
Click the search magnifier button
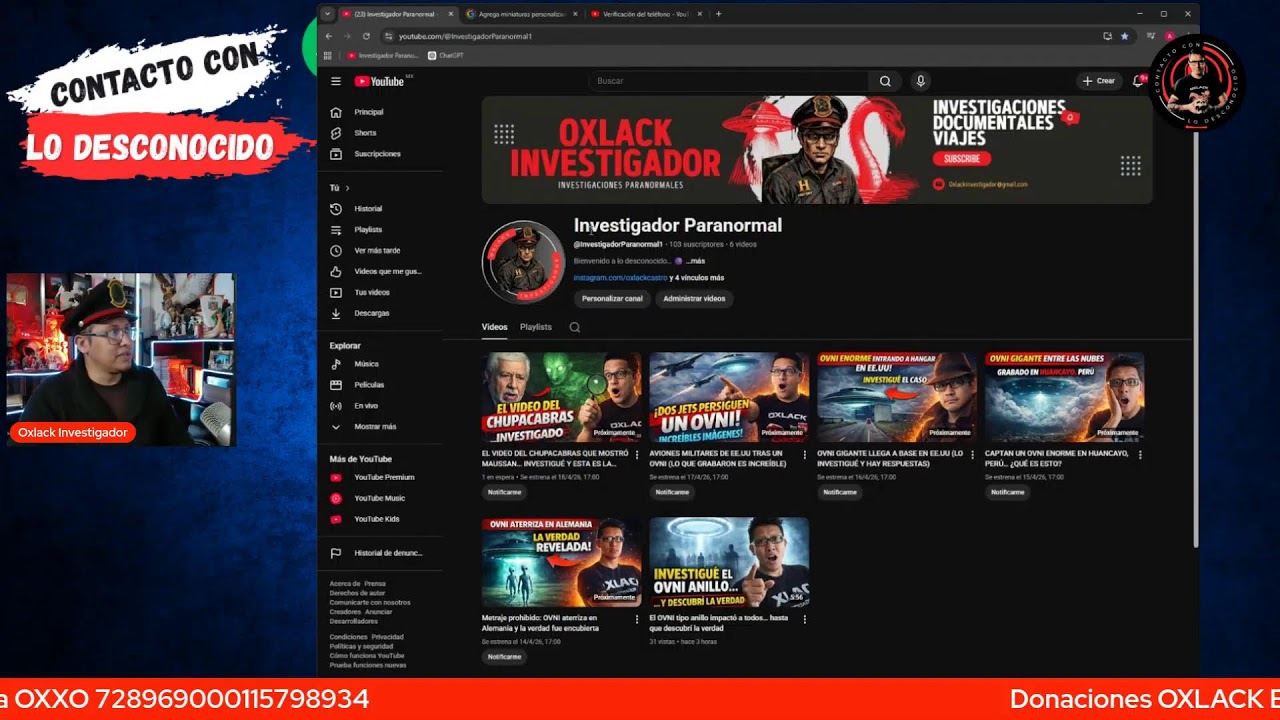coord(885,81)
